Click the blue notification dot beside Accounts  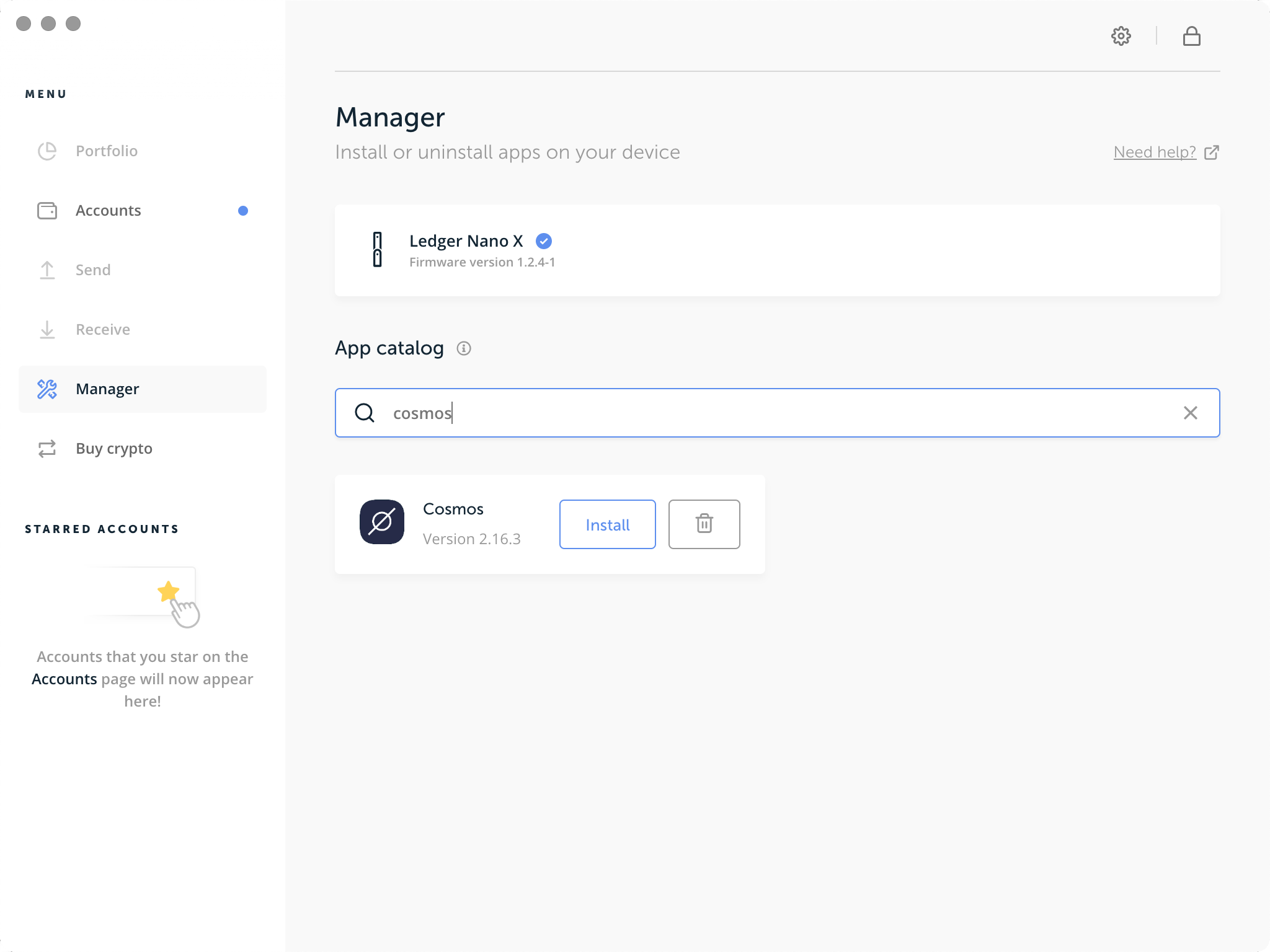coord(243,211)
